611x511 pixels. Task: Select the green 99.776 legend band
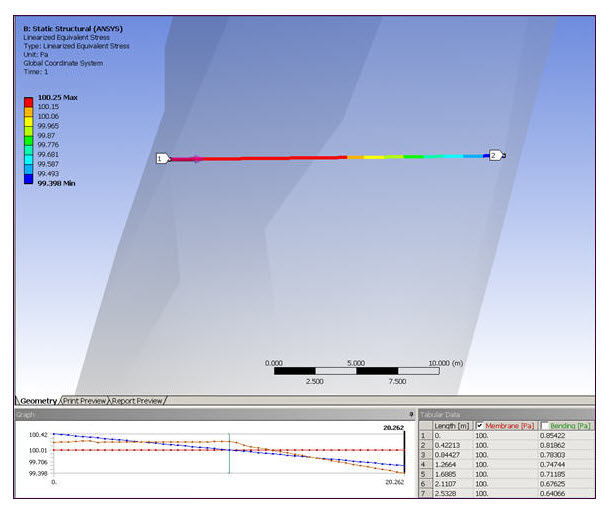point(29,145)
